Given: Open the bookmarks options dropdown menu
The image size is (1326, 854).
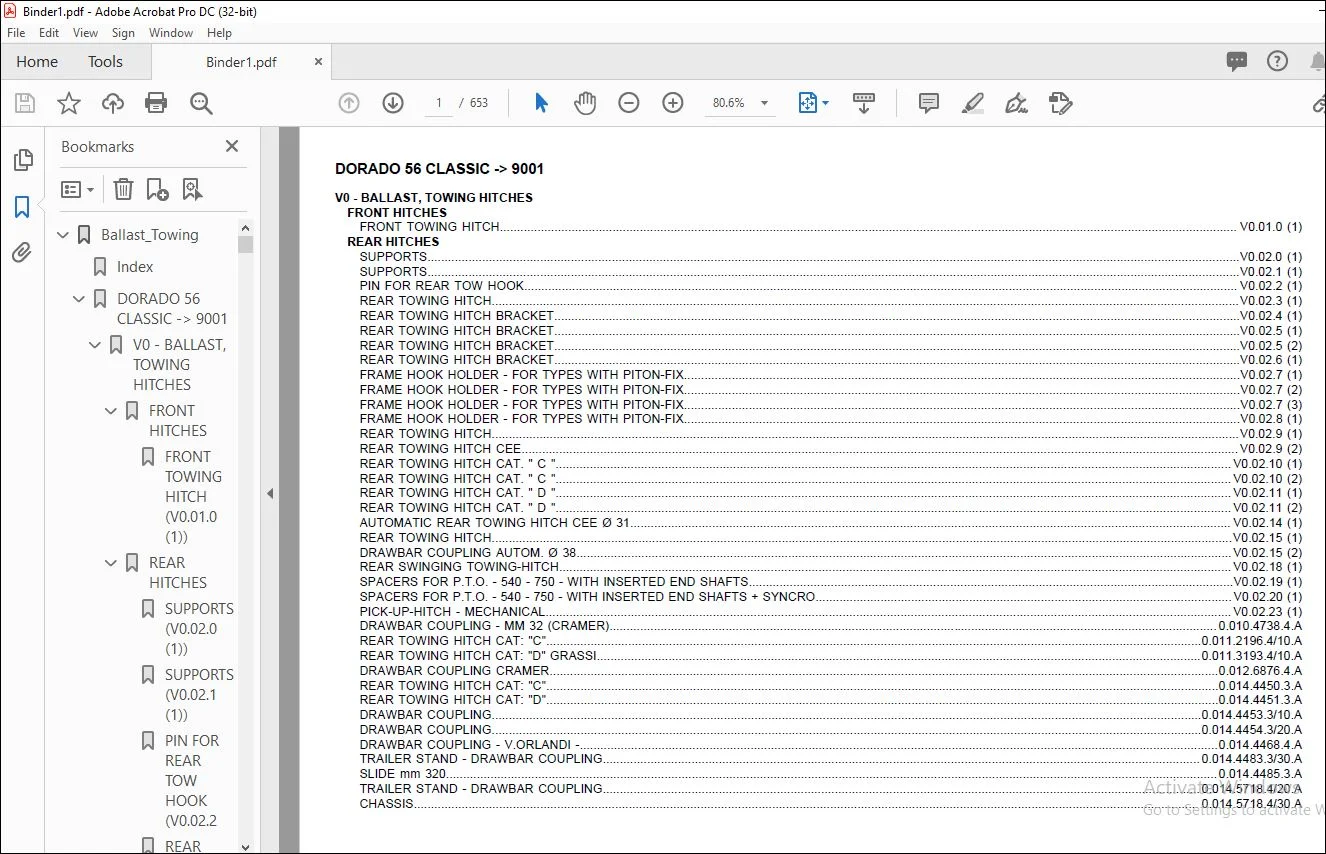Looking at the screenshot, I should tap(78, 189).
